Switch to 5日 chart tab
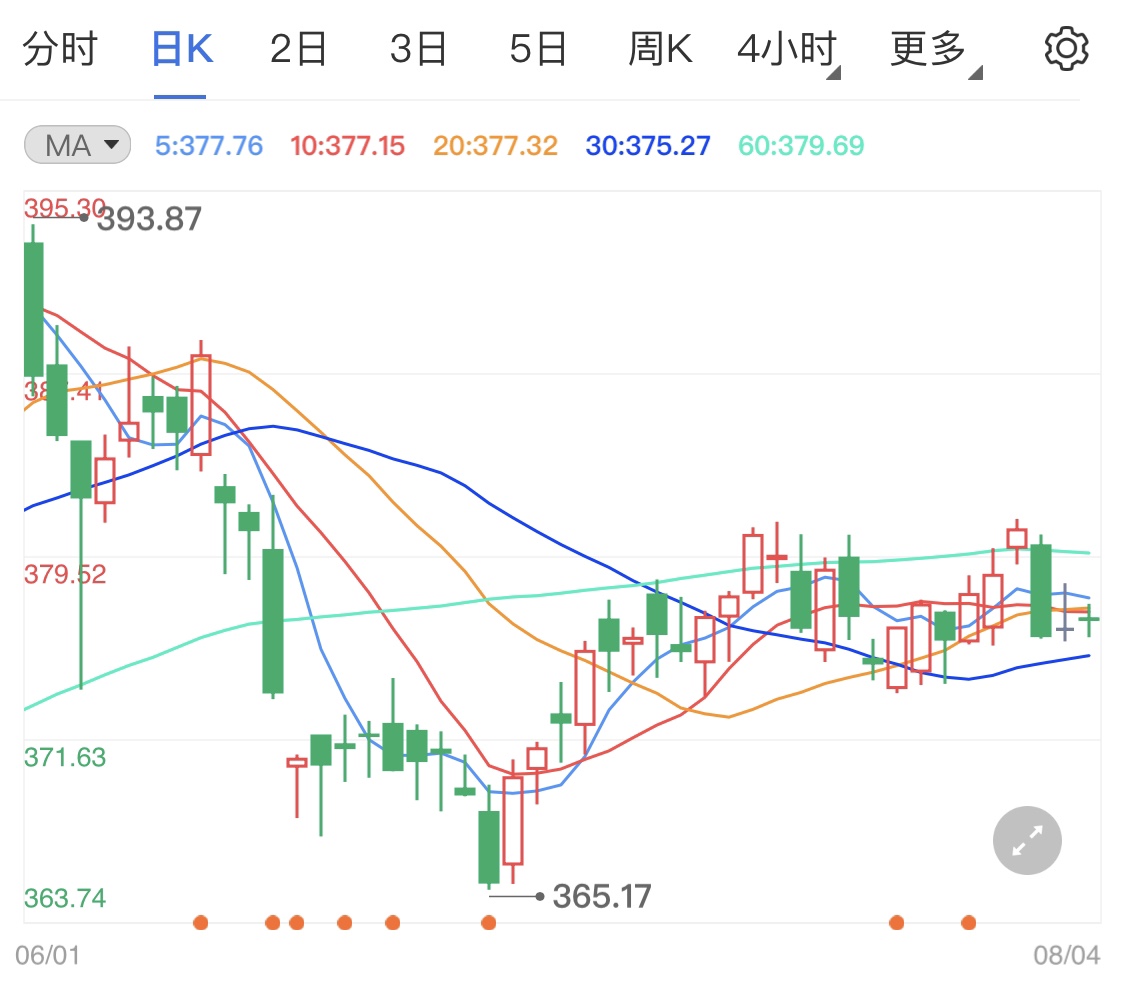 pos(538,49)
